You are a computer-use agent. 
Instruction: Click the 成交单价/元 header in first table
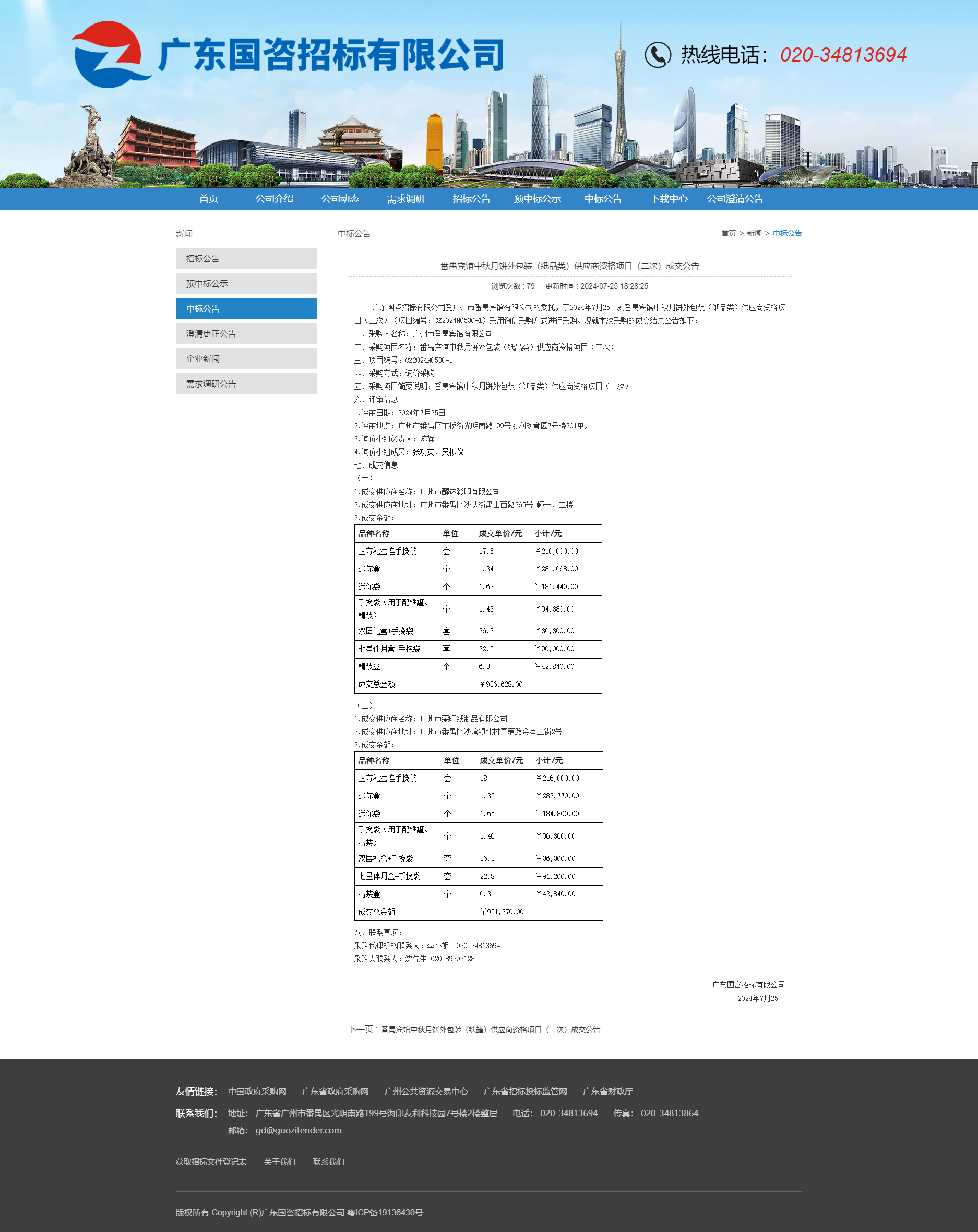[503, 534]
